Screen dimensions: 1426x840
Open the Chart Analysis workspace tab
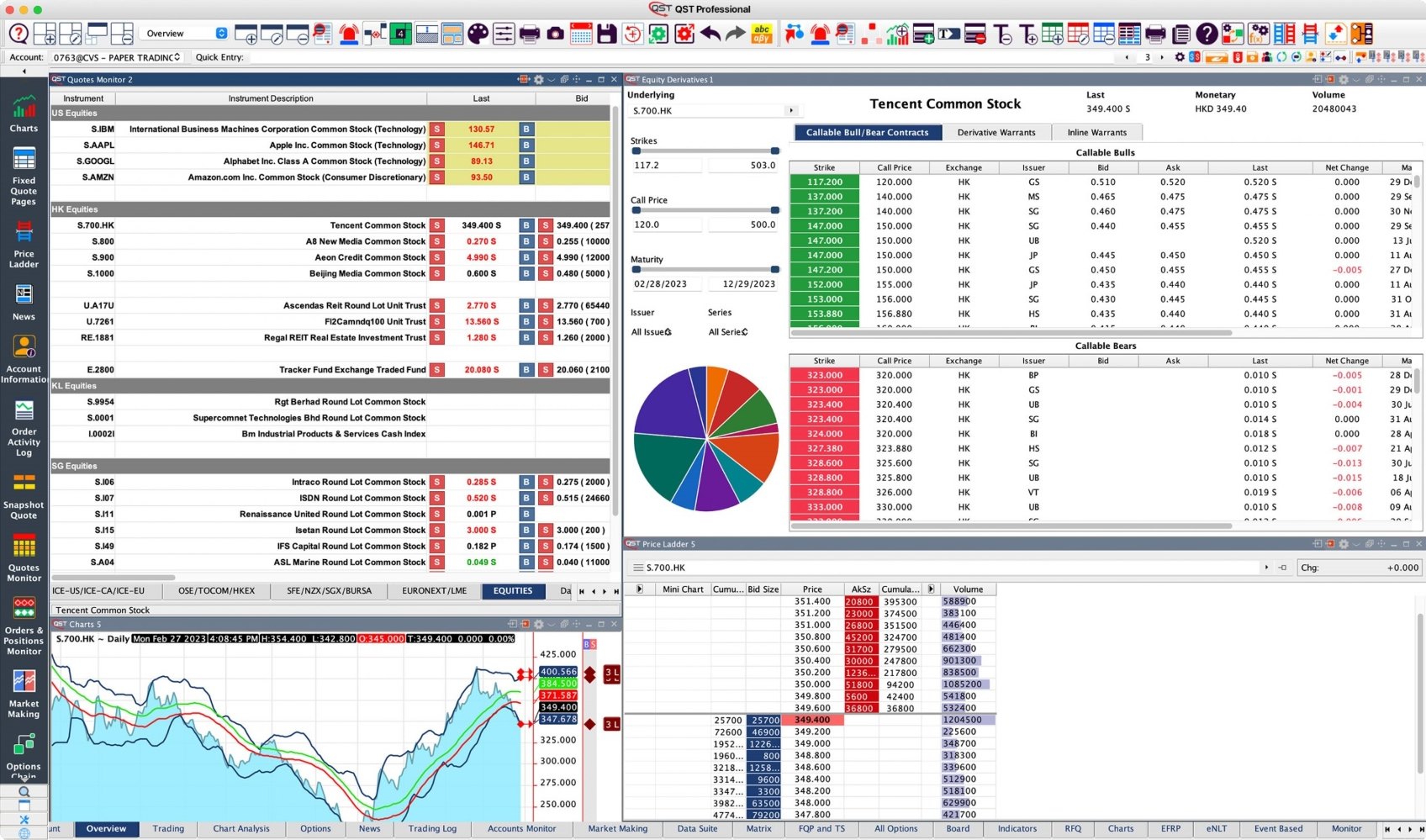241,829
